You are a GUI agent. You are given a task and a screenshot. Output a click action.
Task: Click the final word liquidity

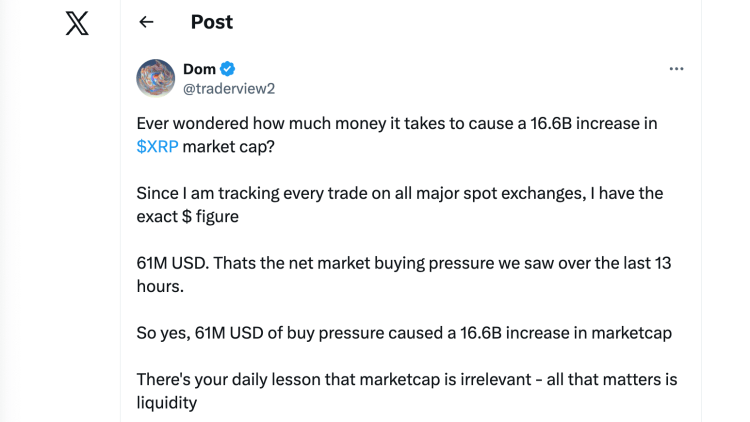click(x=166, y=401)
